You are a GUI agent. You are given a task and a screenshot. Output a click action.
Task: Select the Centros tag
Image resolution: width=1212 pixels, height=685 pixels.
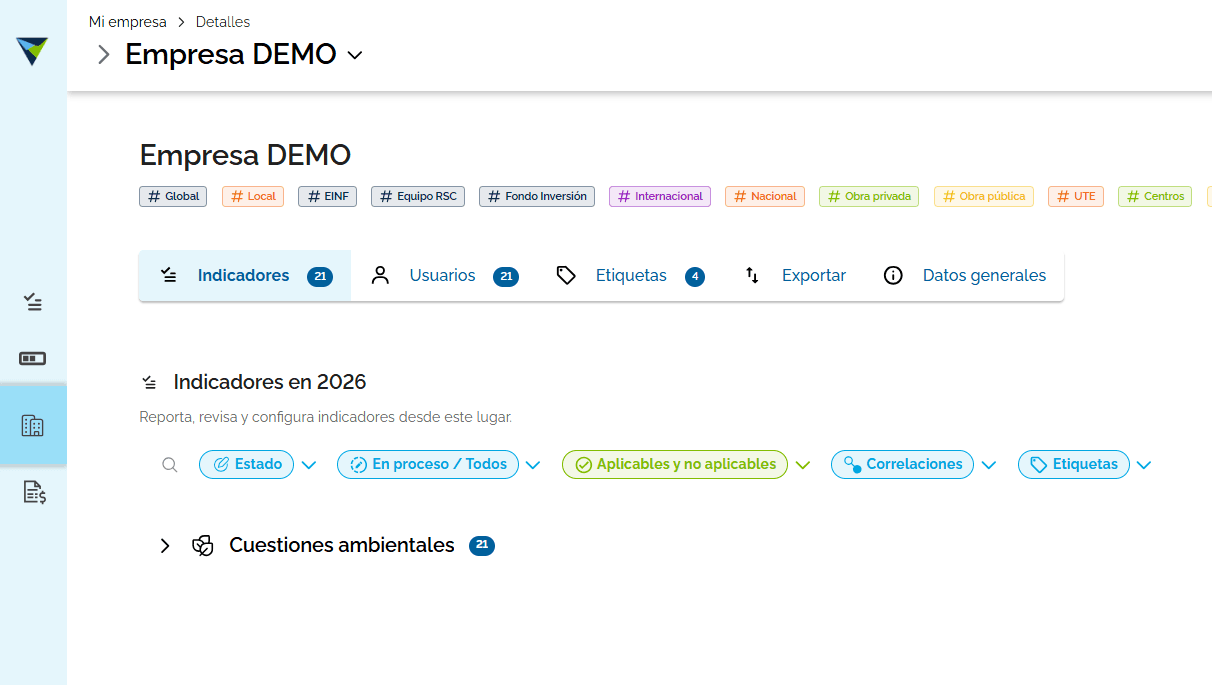(1155, 196)
